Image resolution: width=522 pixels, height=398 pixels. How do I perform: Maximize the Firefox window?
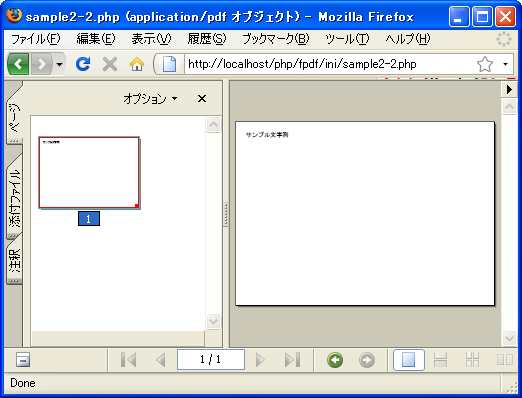(x=482, y=16)
